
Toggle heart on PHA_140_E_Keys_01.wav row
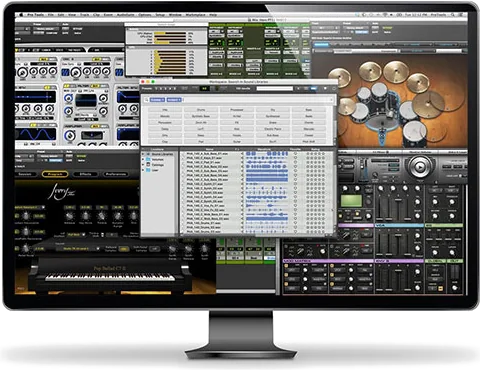pos(295,158)
